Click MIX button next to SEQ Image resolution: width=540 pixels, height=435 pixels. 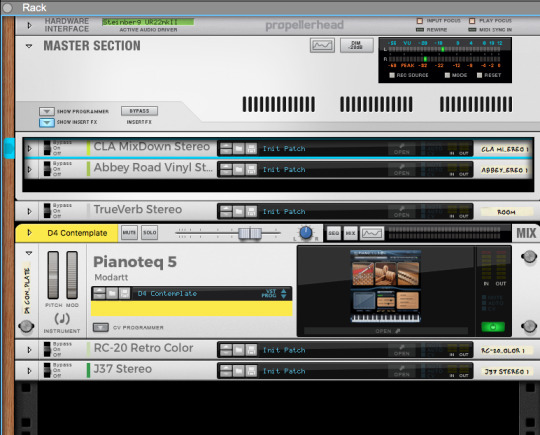[x=350, y=233]
